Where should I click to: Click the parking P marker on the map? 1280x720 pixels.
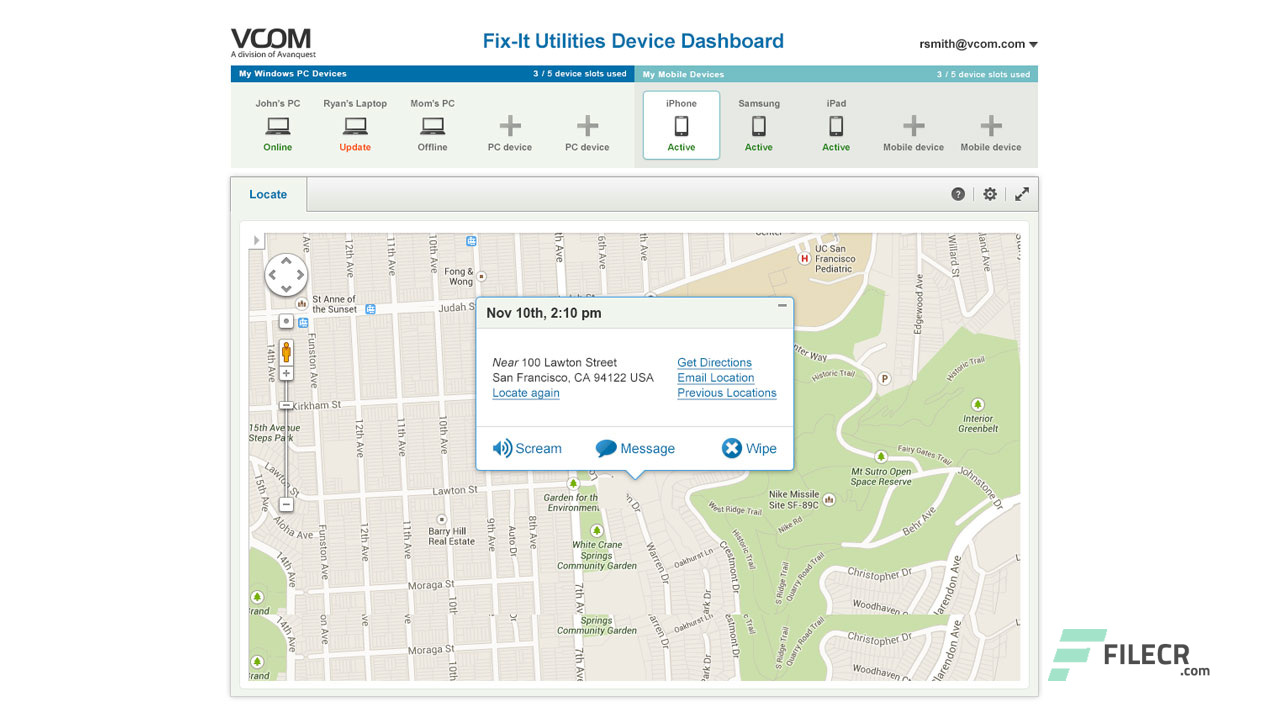click(x=883, y=379)
